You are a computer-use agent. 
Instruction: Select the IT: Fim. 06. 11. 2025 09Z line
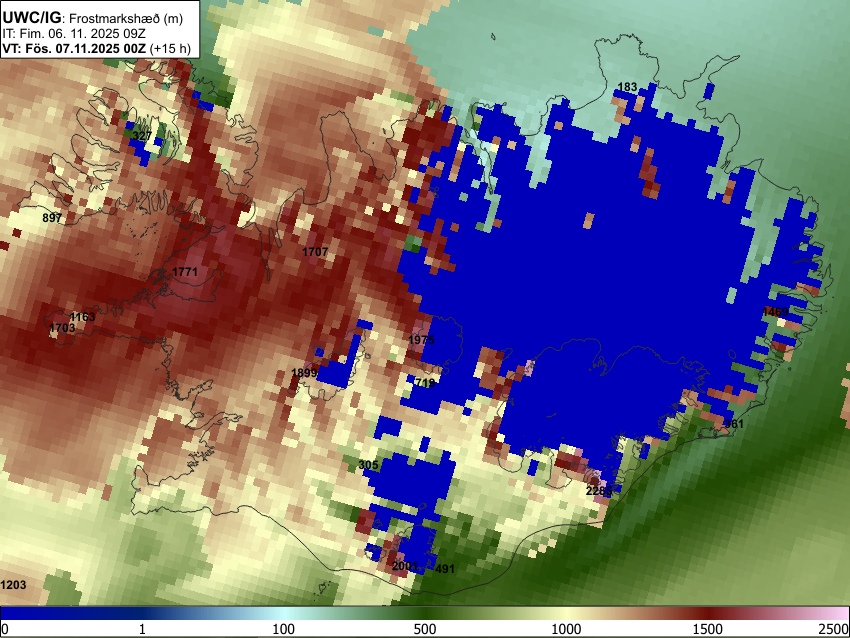point(74,34)
